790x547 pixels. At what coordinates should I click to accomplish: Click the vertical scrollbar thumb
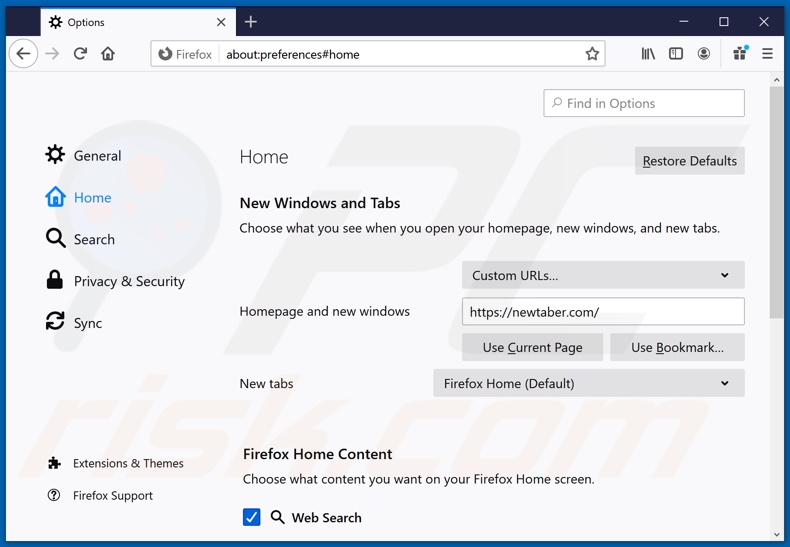tap(776, 201)
